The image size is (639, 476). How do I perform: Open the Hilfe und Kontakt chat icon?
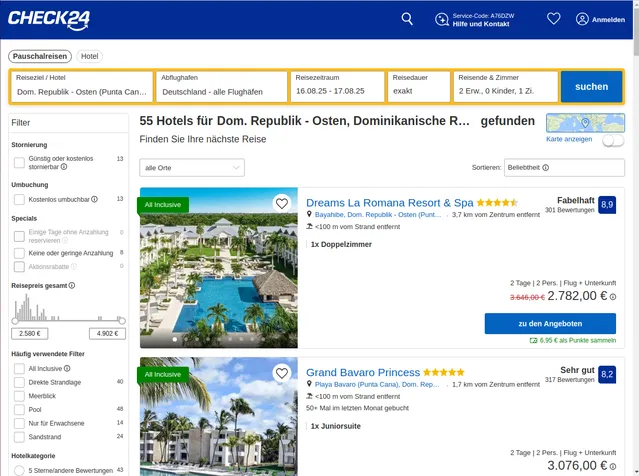click(x=442, y=19)
